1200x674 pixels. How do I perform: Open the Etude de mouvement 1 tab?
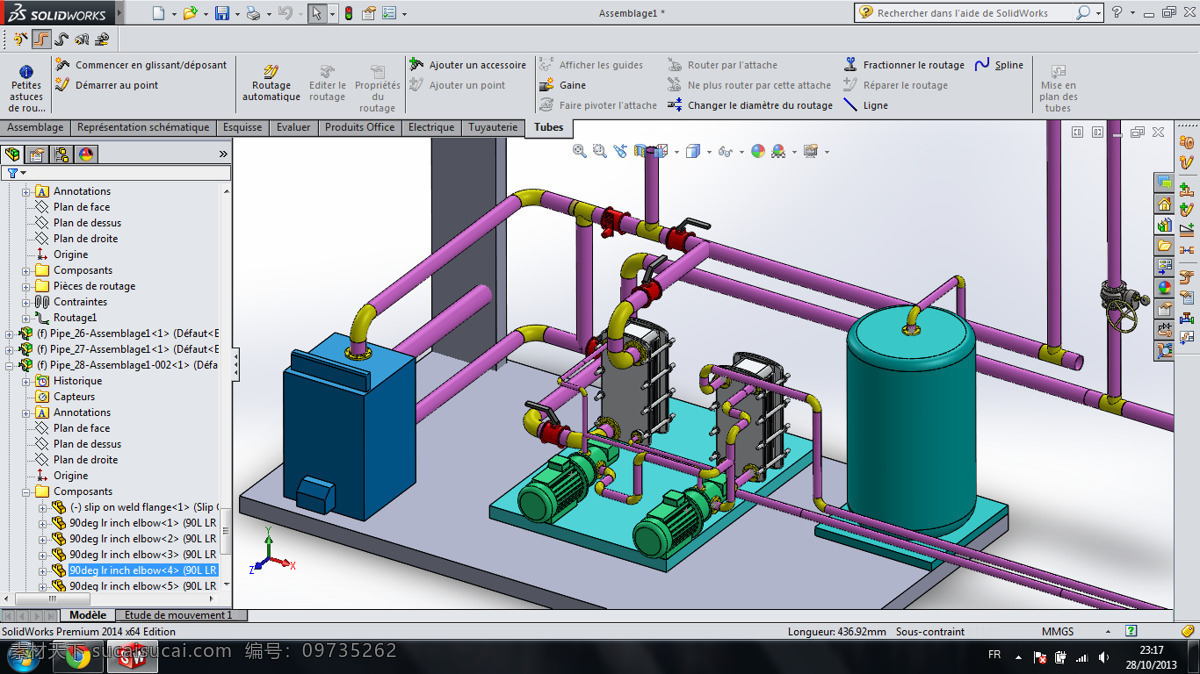tap(181, 615)
